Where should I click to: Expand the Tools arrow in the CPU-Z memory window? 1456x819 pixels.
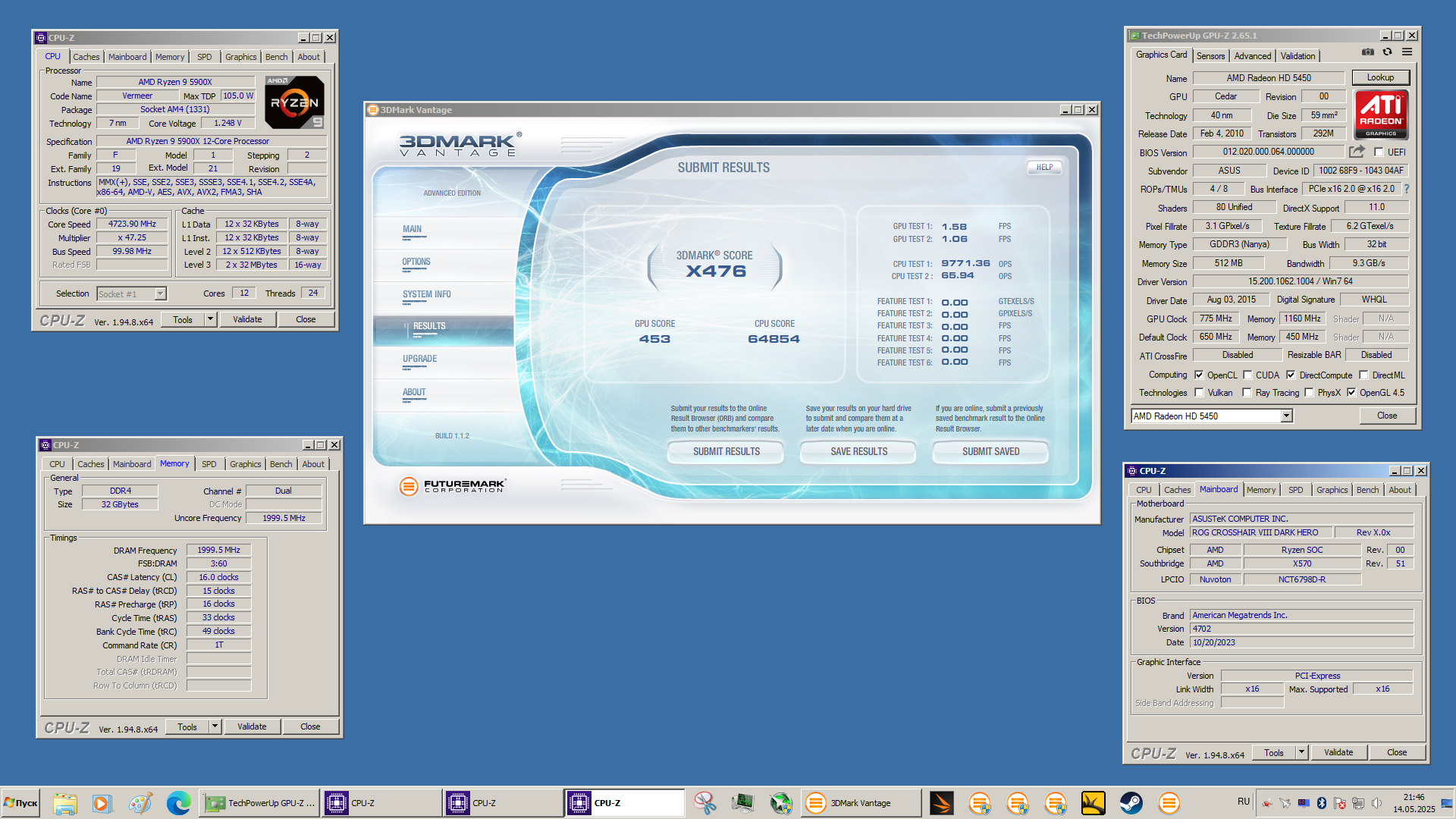coord(215,726)
